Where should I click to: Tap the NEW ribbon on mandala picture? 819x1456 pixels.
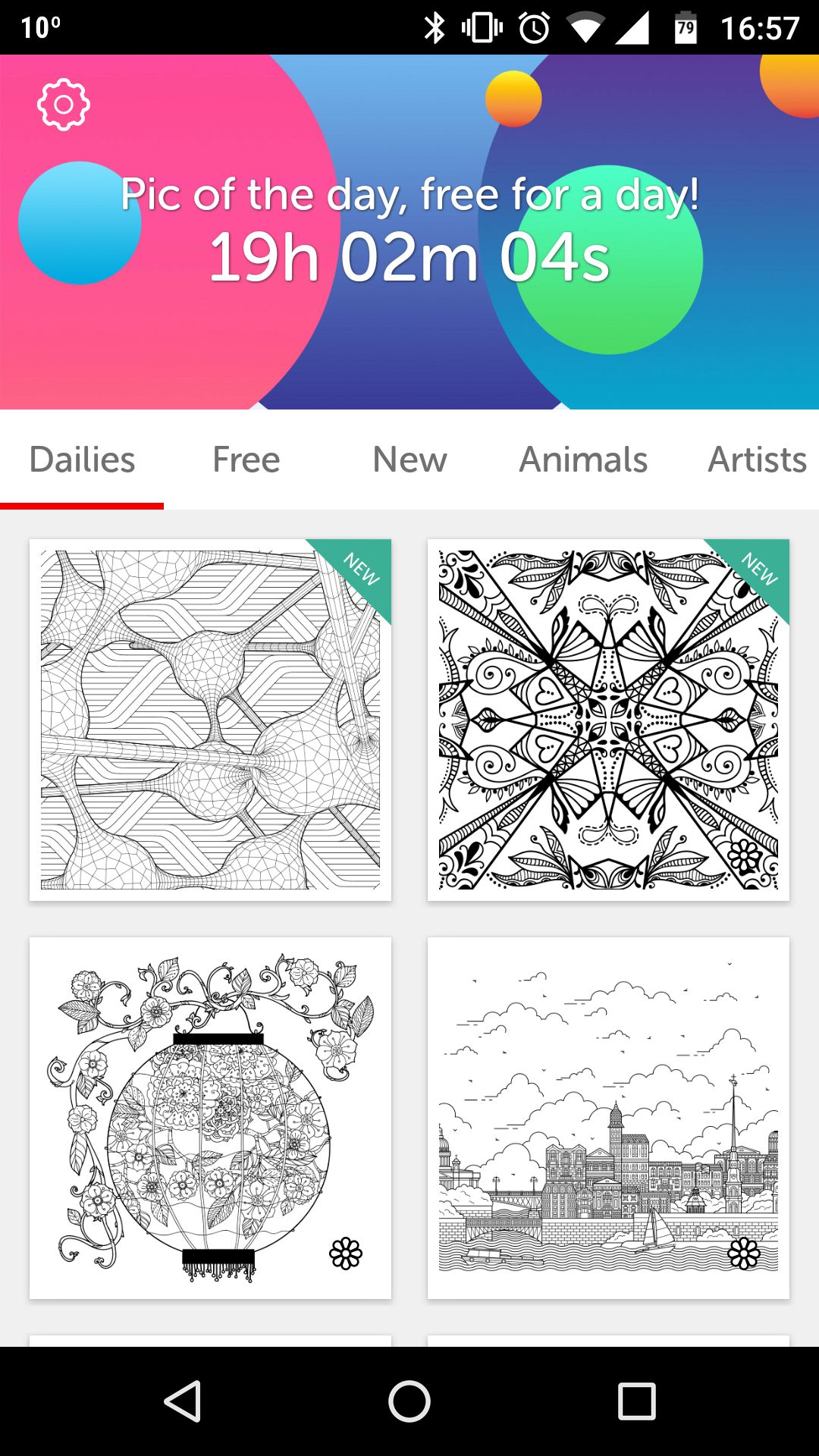point(758,570)
